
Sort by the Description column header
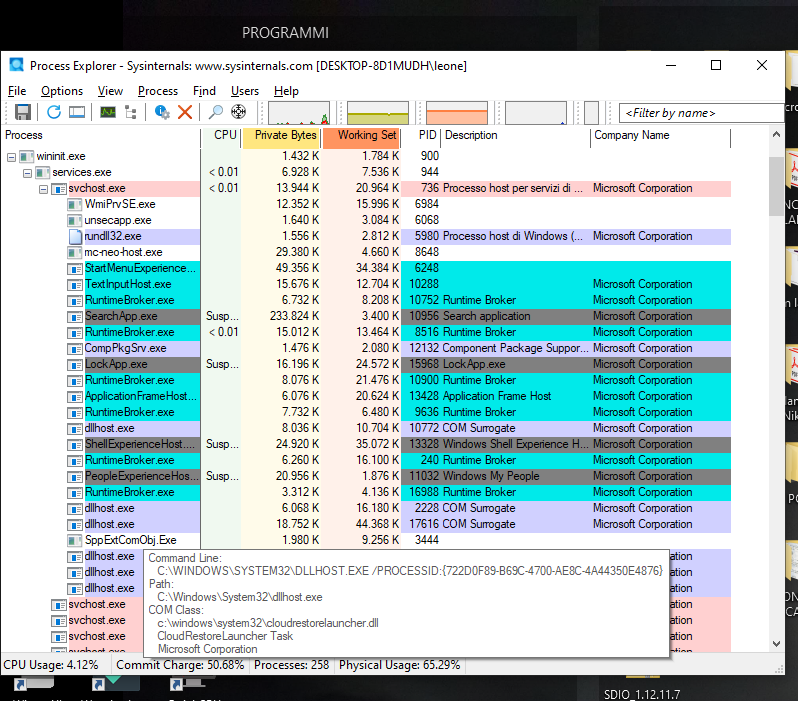515,136
